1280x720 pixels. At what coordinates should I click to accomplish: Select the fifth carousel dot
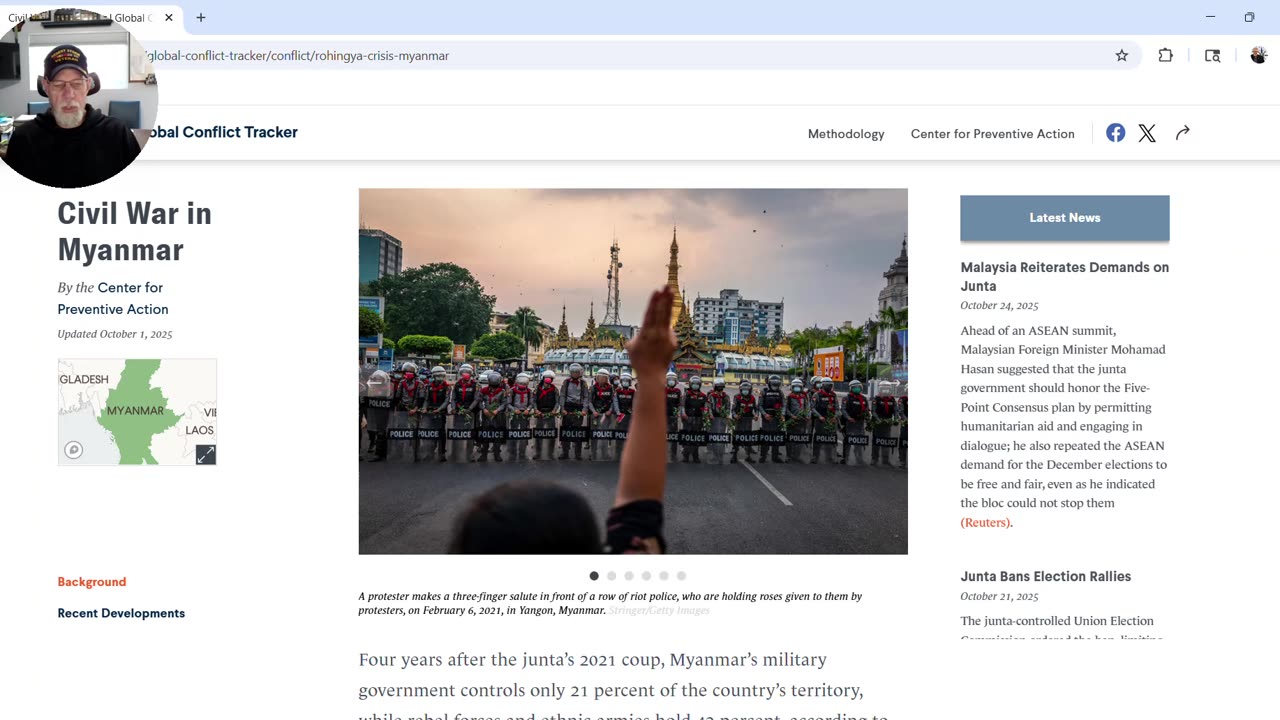click(x=664, y=576)
